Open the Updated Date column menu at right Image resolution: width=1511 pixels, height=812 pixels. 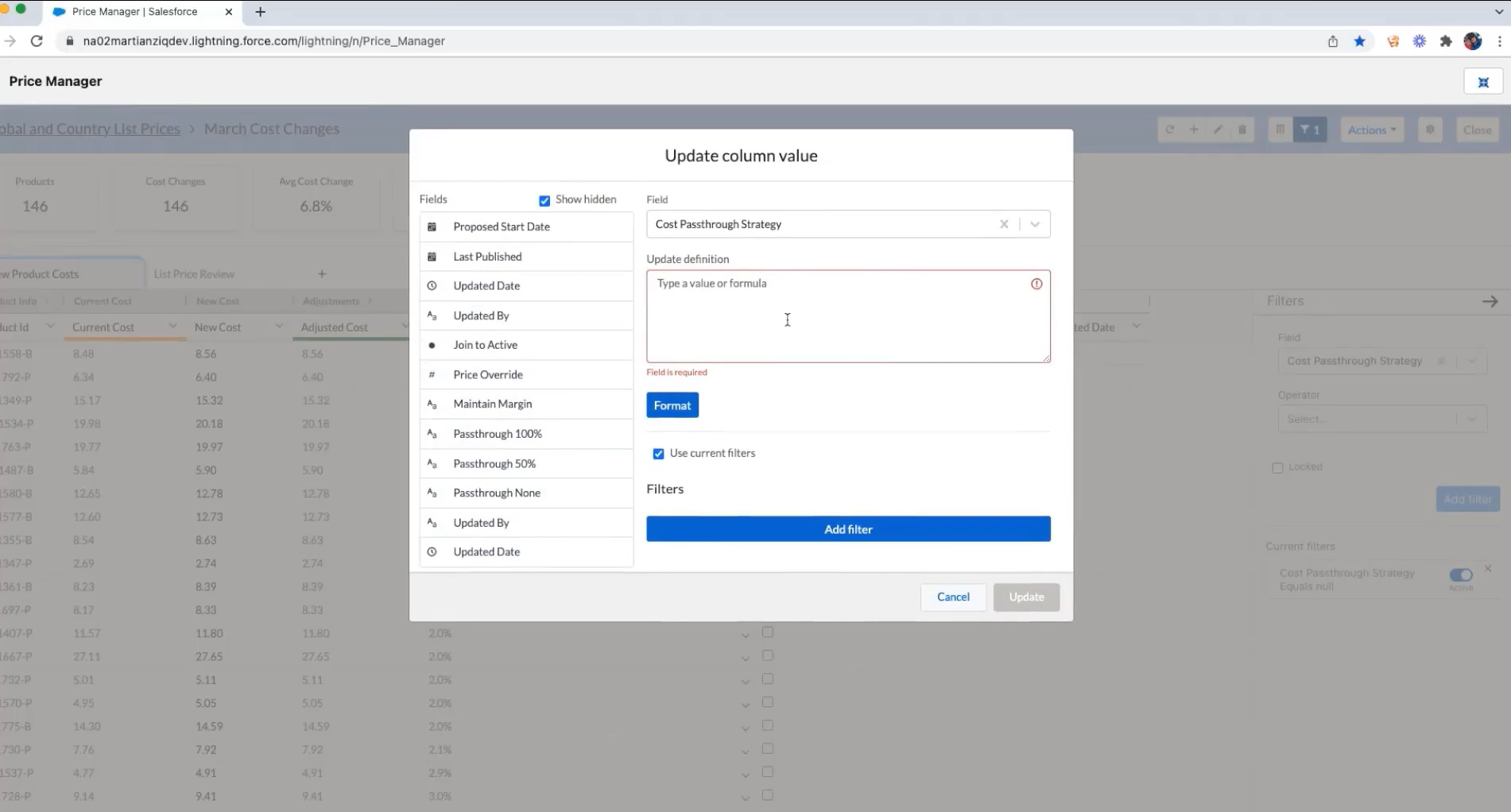pyautogui.click(x=1137, y=327)
